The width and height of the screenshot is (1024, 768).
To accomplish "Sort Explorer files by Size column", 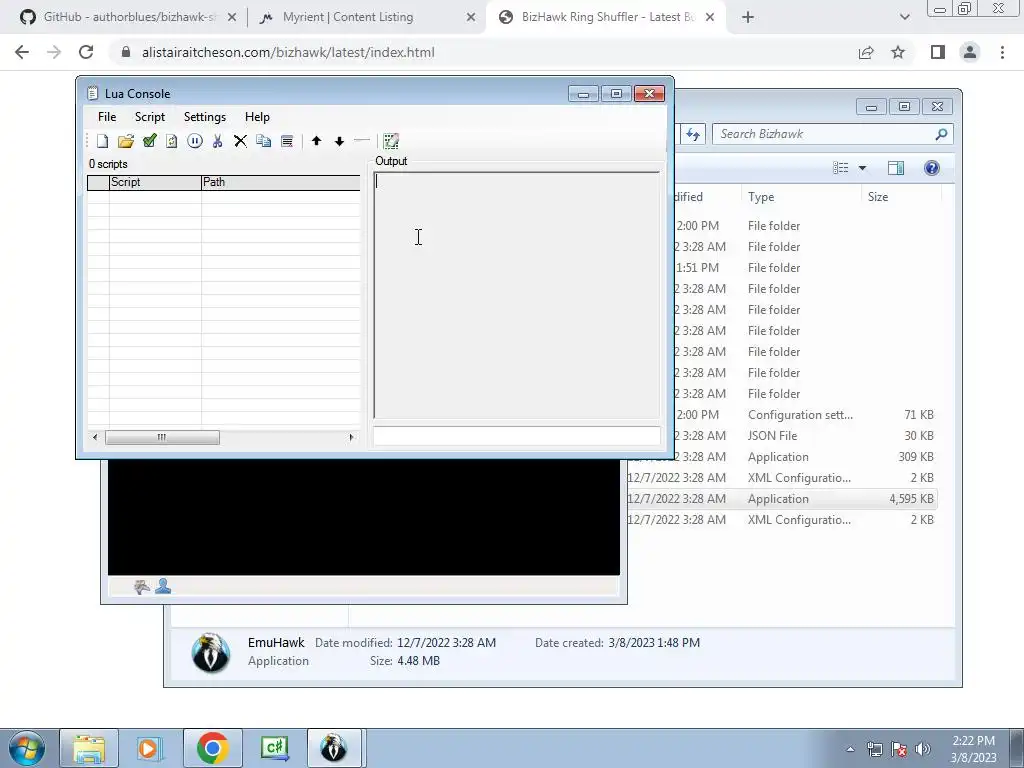I will 901,197.
